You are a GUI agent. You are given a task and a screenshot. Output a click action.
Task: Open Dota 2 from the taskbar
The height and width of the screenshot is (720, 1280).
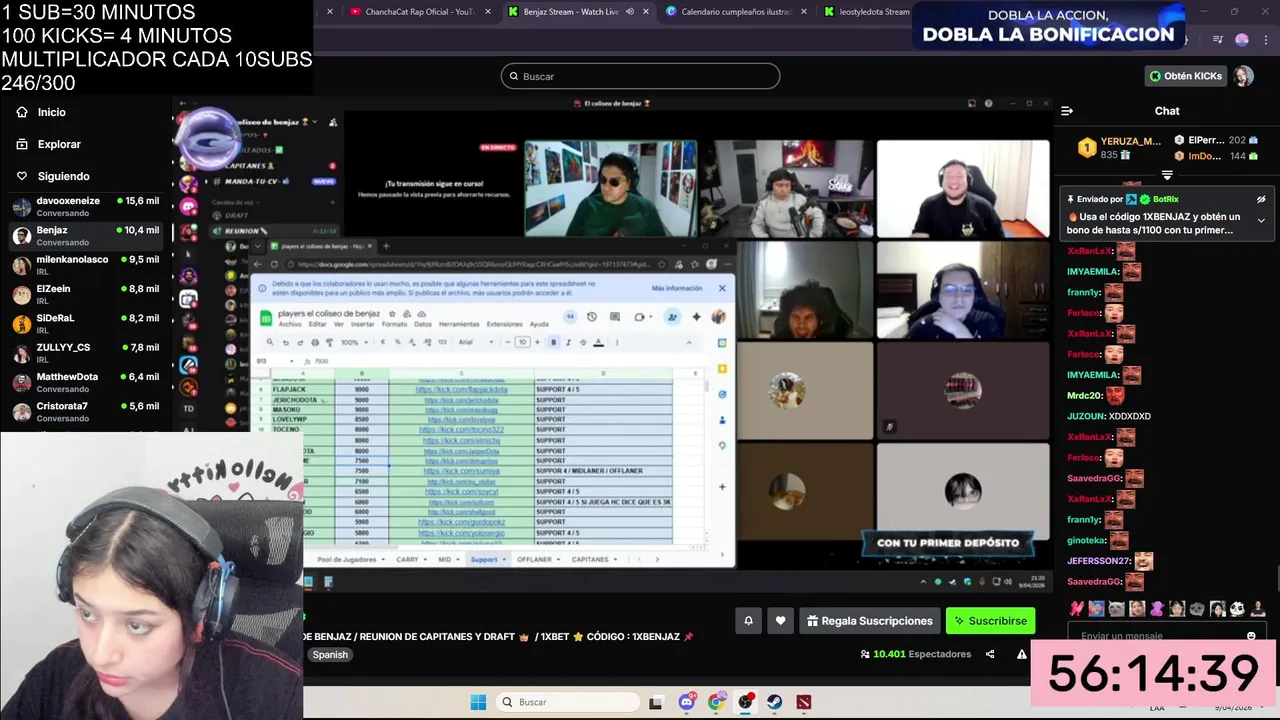[804, 702]
